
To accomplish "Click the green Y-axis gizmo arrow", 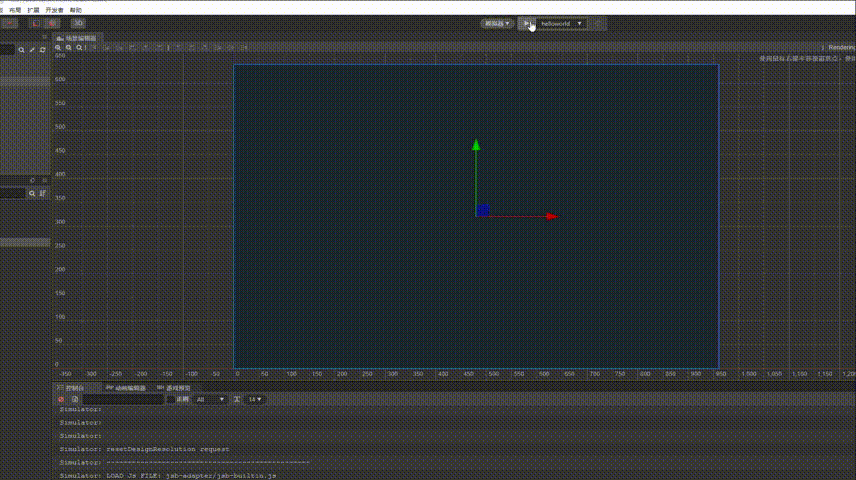I will point(476,145).
